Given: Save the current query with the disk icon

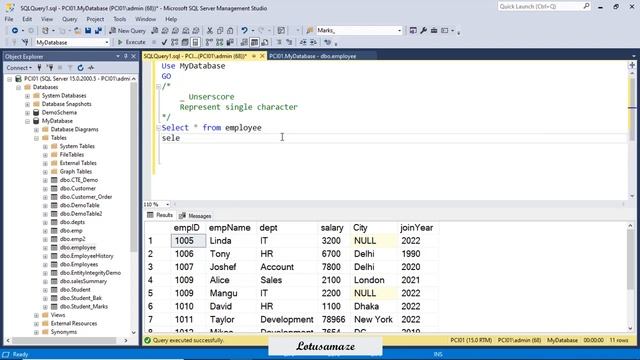Looking at the screenshot, I should (88, 31).
